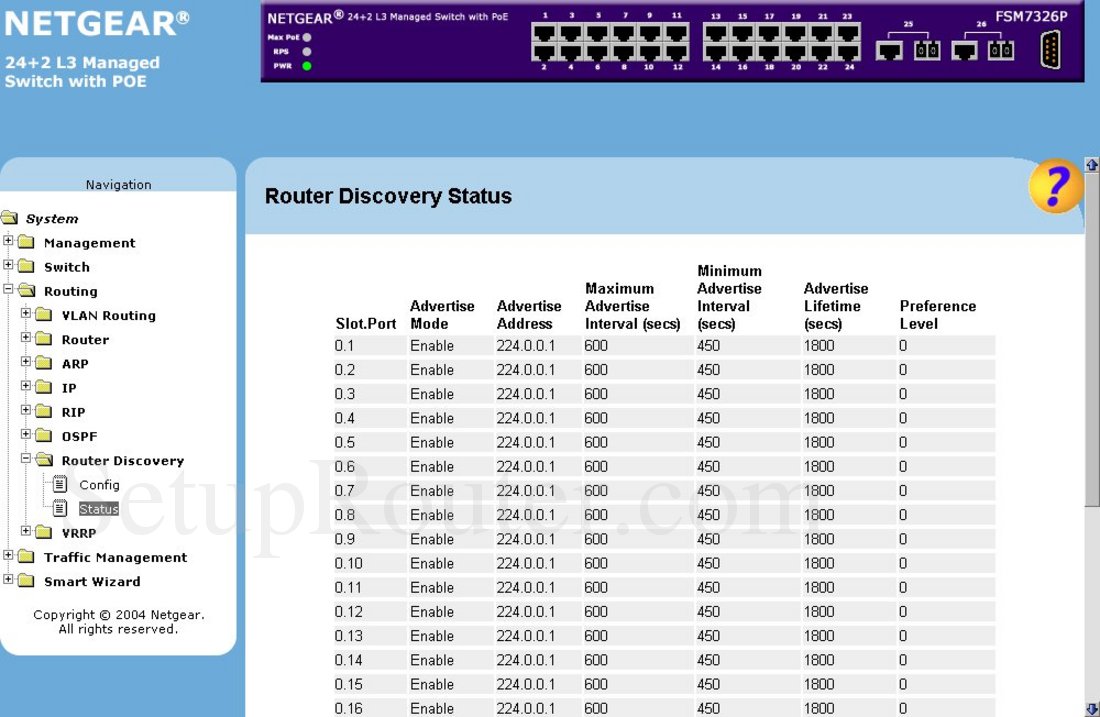The width and height of the screenshot is (1100, 717).
Task: Click port 25 fiber module on switch image
Action: click(x=927, y=51)
